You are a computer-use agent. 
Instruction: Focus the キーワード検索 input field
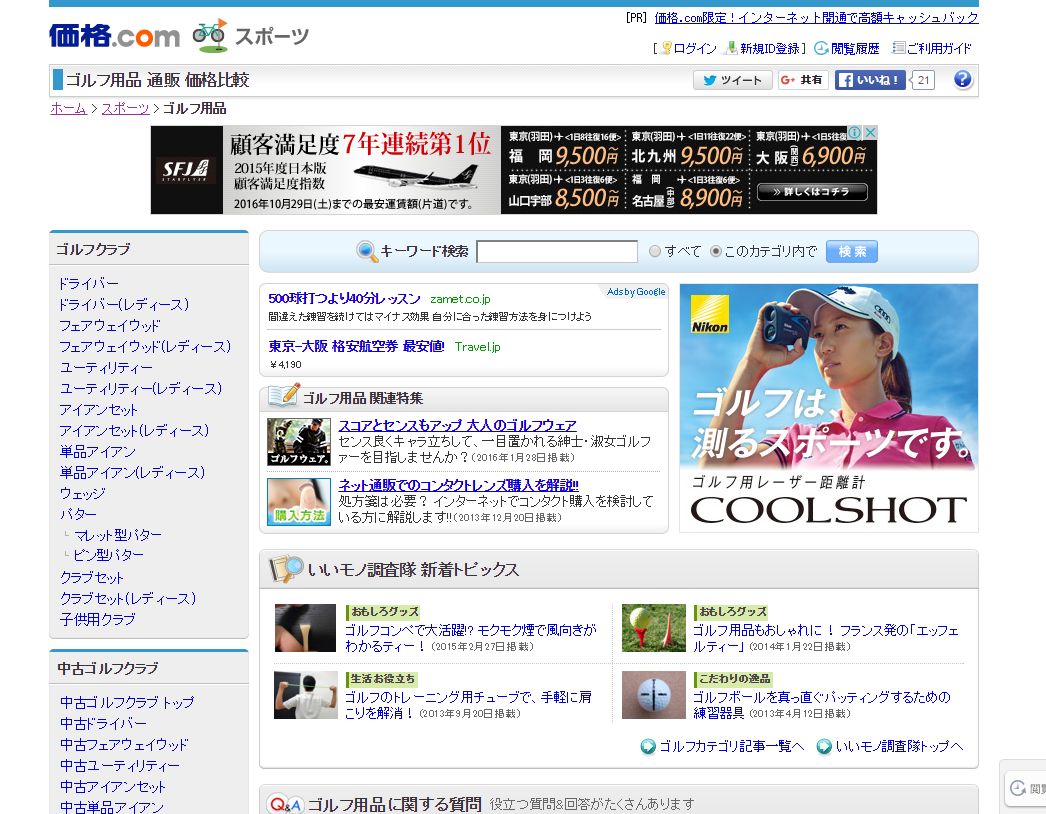point(557,252)
